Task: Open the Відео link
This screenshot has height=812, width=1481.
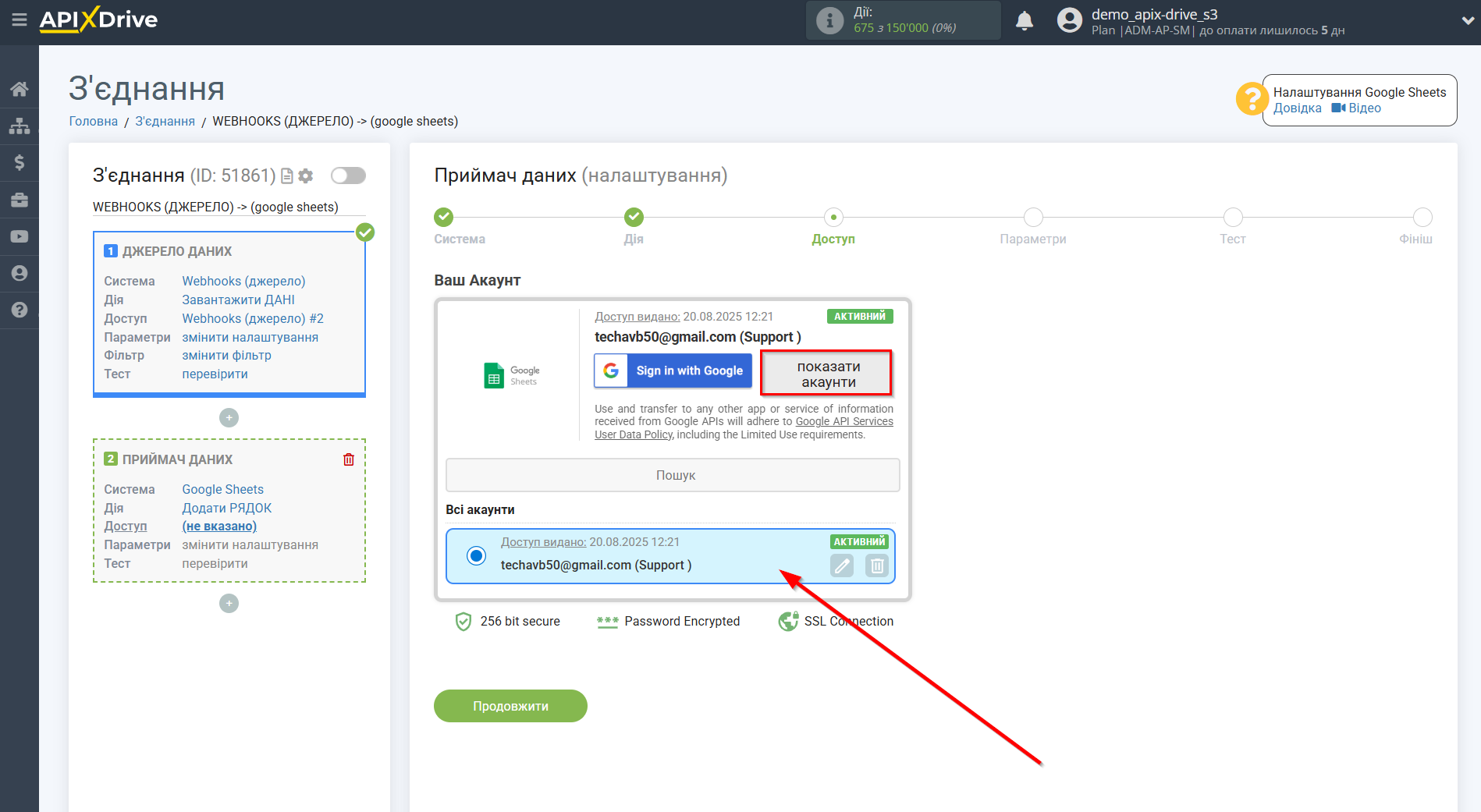Action: (1357, 108)
